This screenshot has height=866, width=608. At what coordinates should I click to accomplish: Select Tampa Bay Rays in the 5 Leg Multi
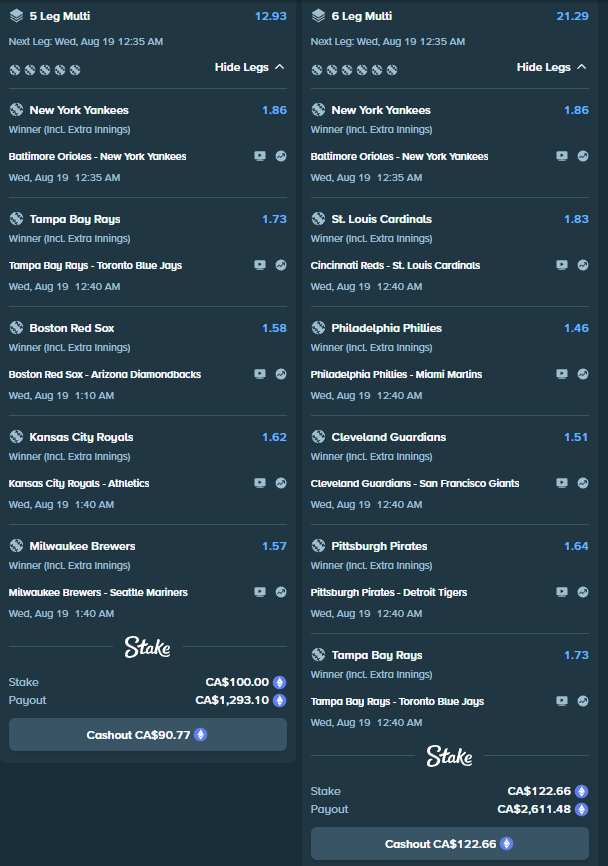pos(75,219)
